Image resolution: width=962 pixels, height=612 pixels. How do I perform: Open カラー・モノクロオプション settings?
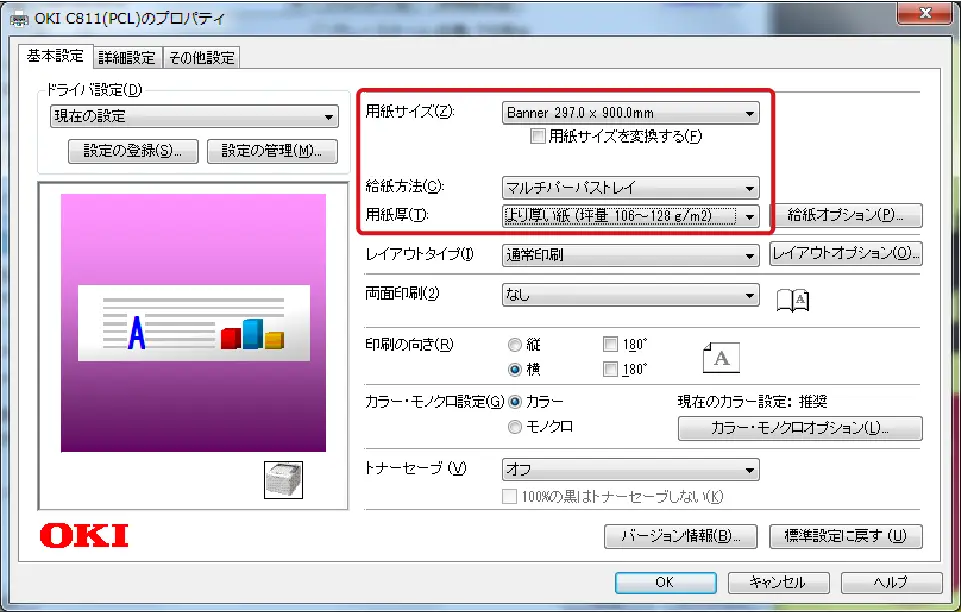pyautogui.click(x=800, y=428)
